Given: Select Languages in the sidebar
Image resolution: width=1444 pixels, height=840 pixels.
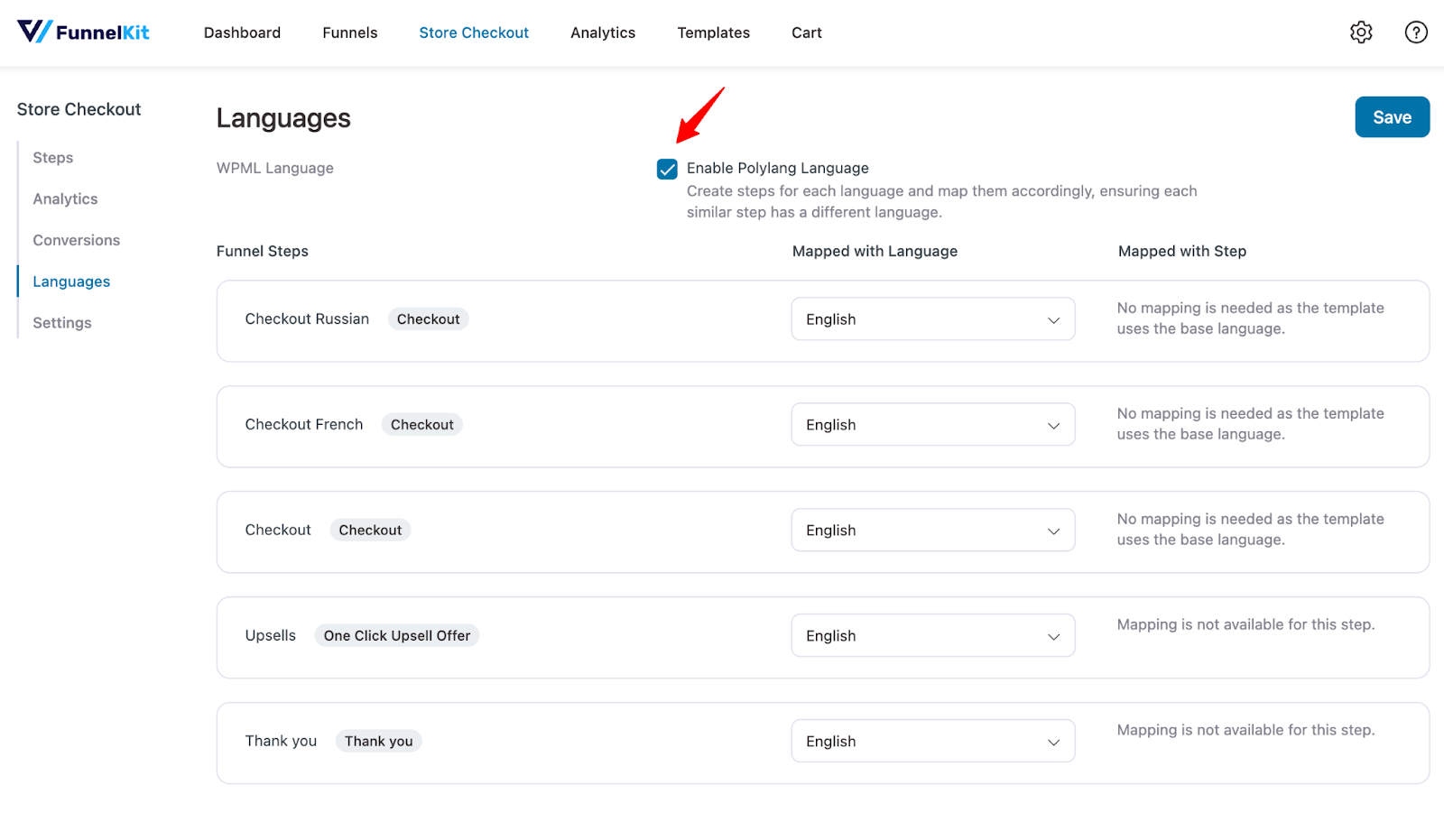Looking at the screenshot, I should 71,282.
